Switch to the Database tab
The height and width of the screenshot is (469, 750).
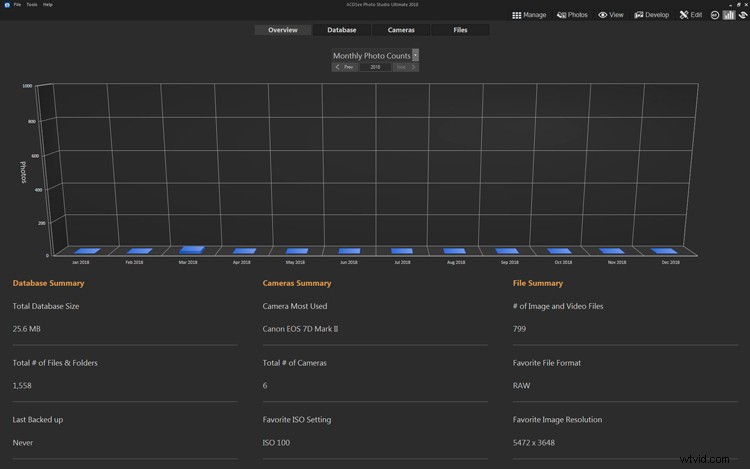342,30
